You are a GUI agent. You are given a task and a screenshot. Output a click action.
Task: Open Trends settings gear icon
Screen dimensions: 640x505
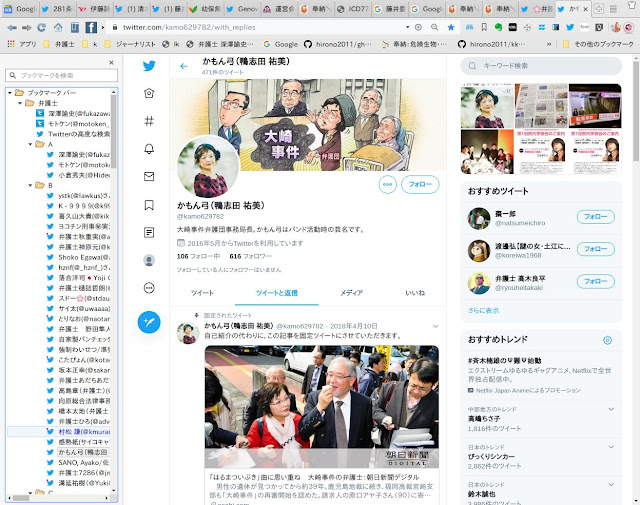click(x=607, y=340)
